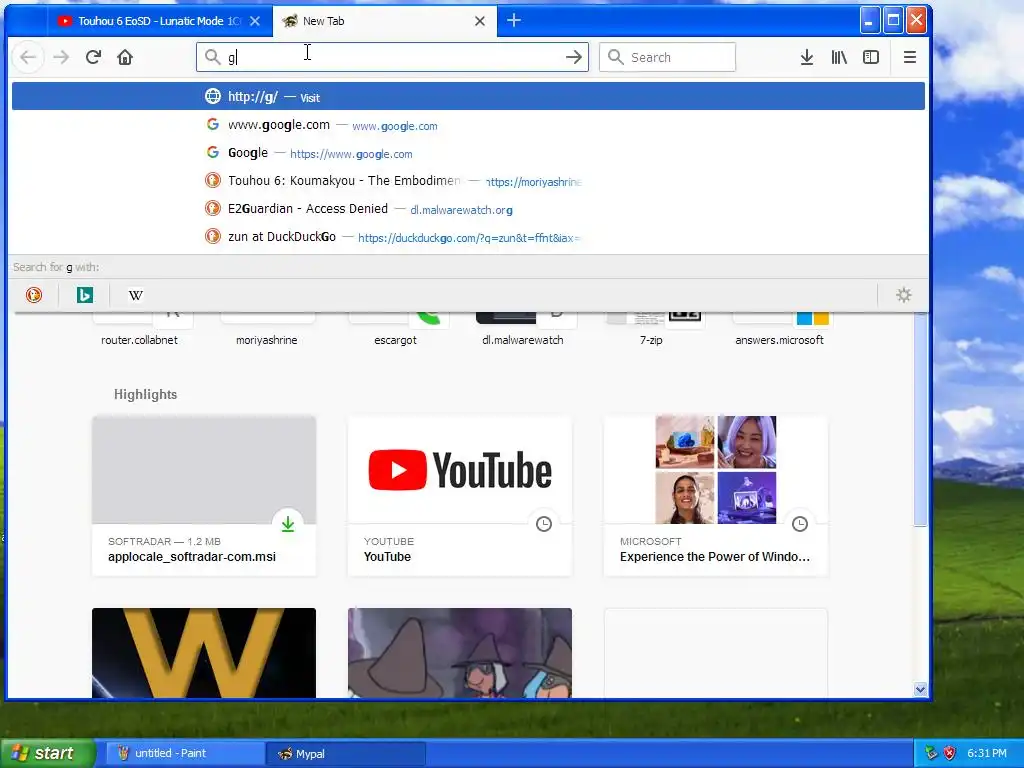The height and width of the screenshot is (768, 1024).
Task: Open a new tab with plus button
Action: click(x=514, y=21)
